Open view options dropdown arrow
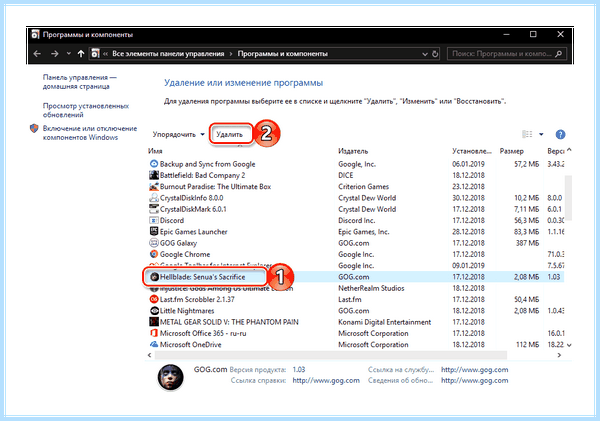The image size is (600, 421). coord(541,134)
